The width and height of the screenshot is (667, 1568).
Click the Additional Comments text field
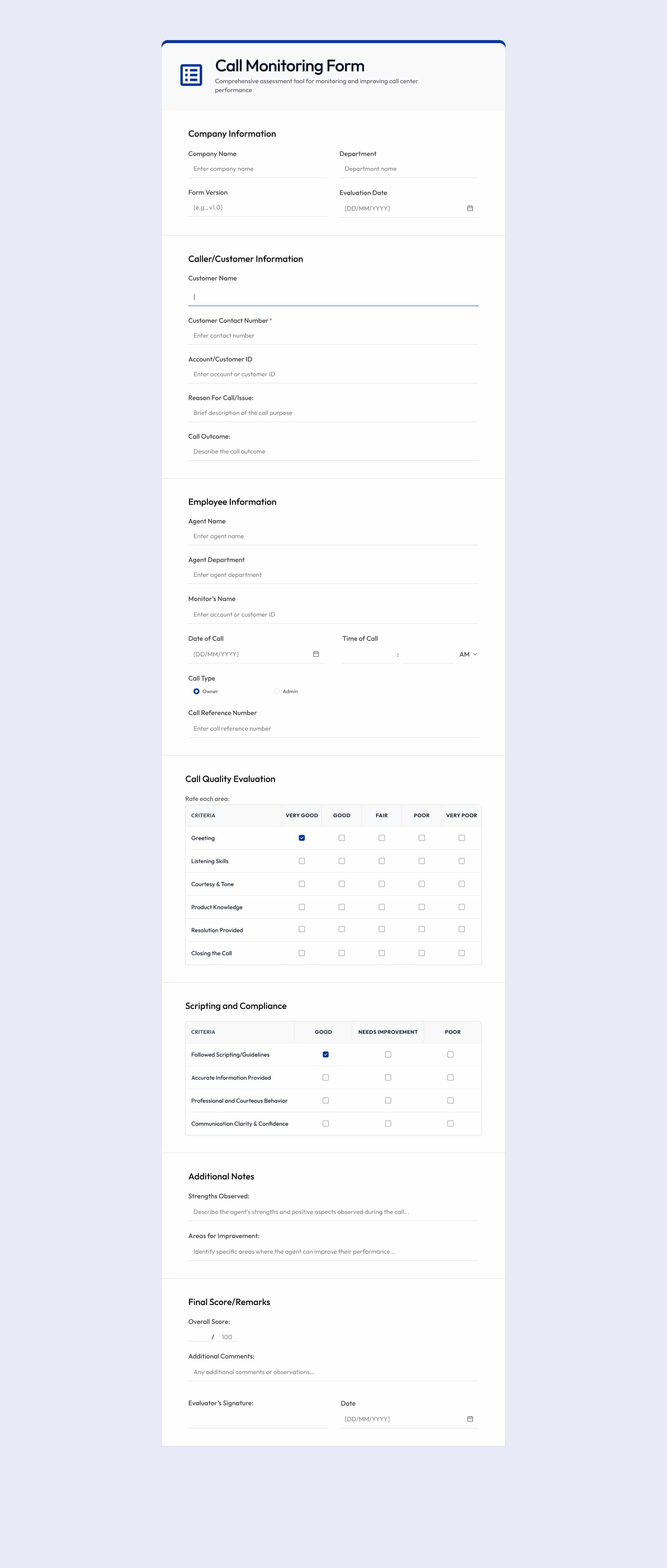point(333,1372)
